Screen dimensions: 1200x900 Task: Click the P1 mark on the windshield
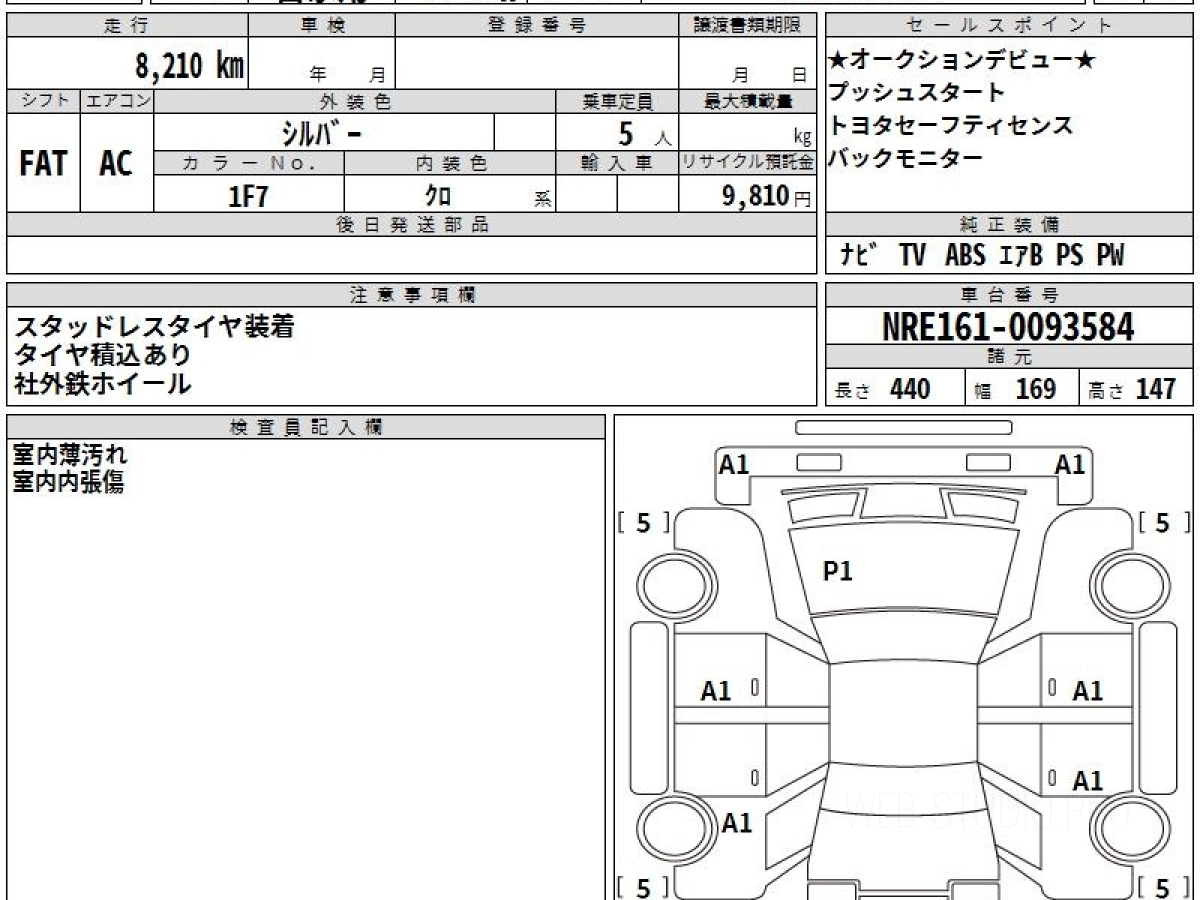coord(837,571)
